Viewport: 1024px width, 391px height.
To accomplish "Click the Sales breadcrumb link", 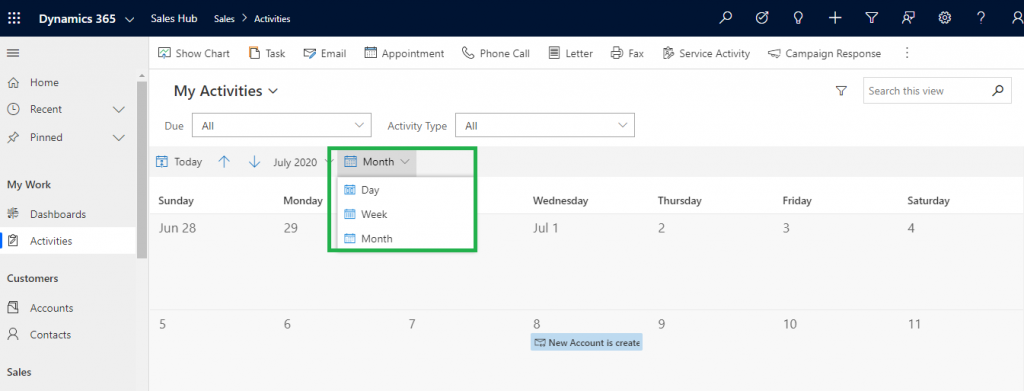I will pyautogui.click(x=224, y=19).
